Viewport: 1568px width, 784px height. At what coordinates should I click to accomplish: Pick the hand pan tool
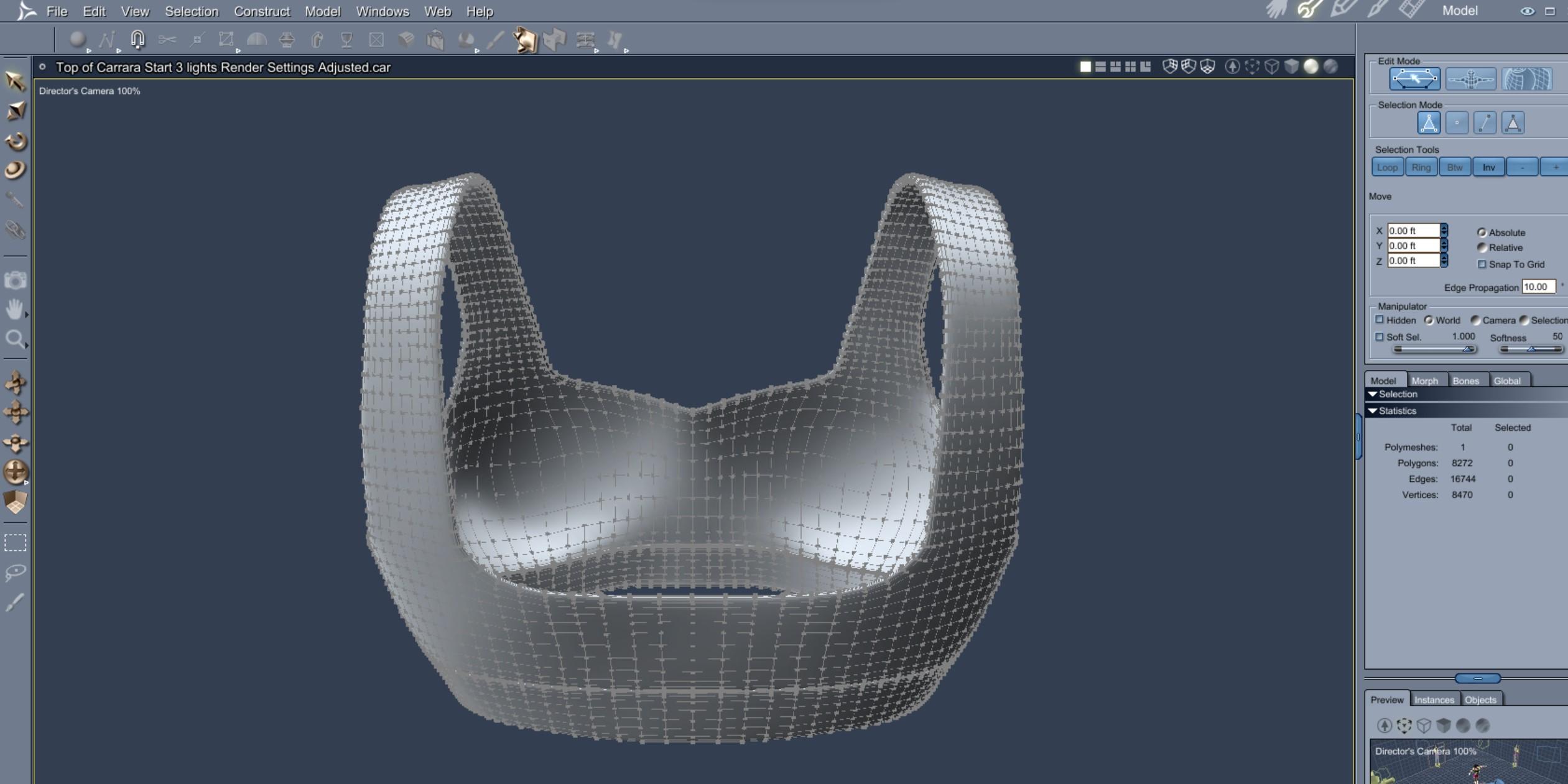[15, 309]
